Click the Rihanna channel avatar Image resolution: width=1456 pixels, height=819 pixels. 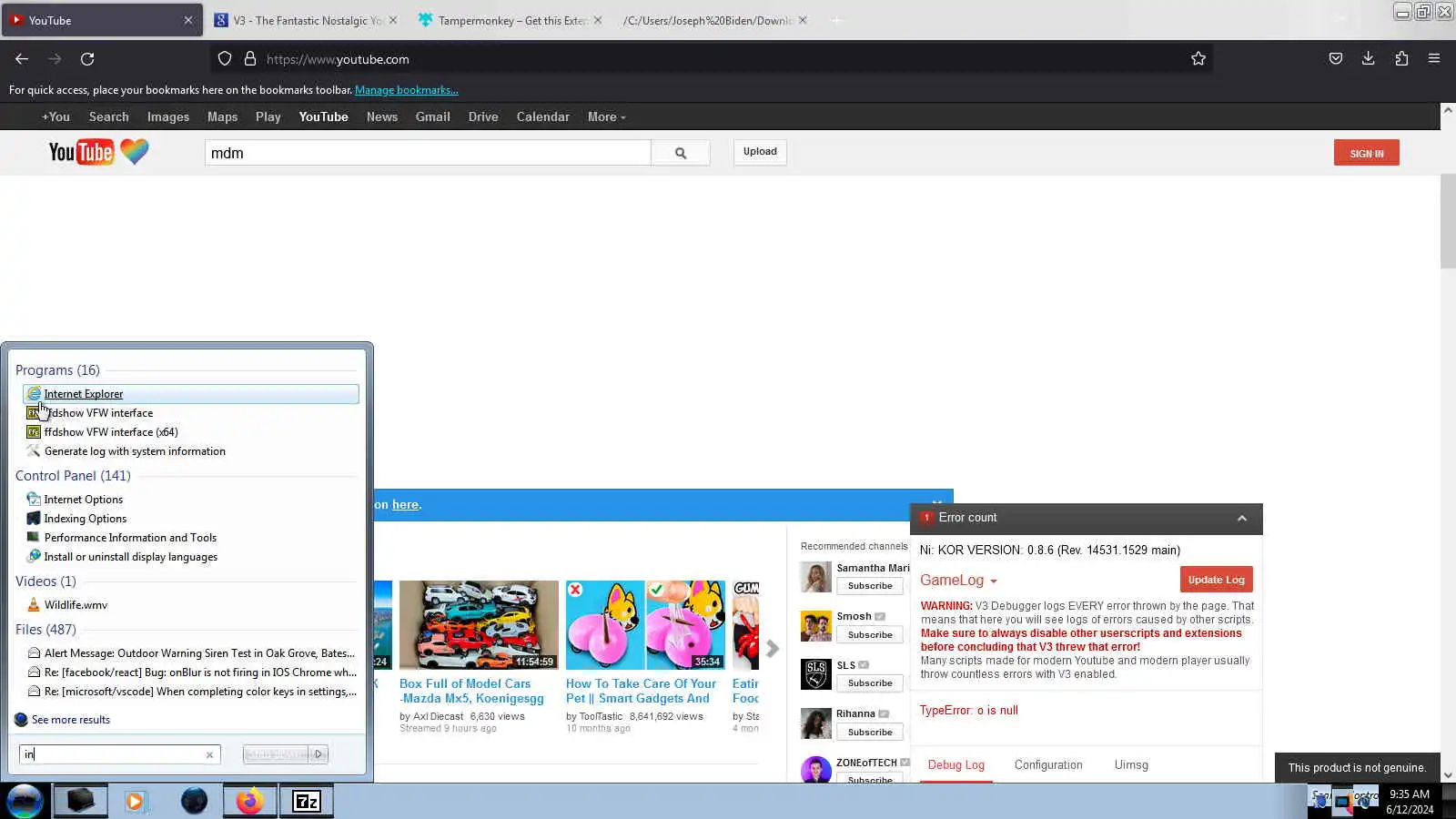tap(815, 723)
